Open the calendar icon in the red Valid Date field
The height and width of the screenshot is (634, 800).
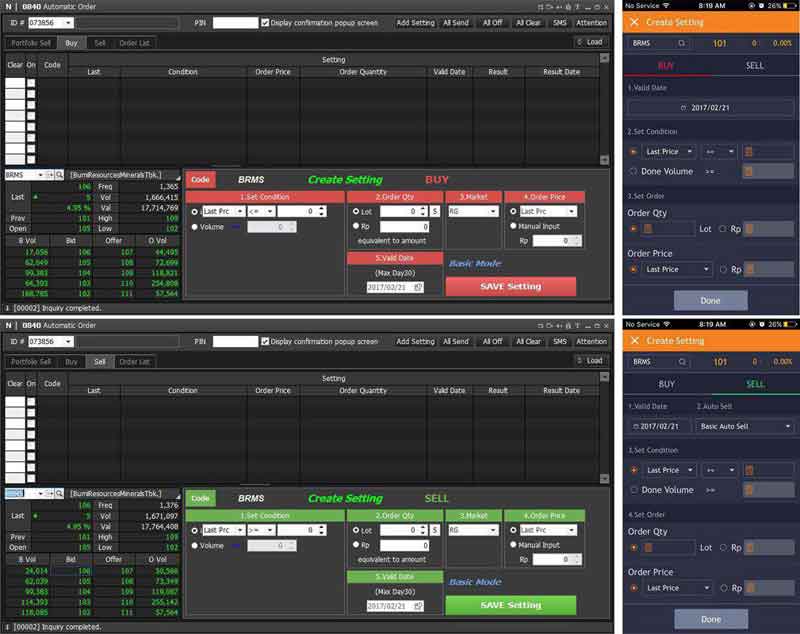click(x=417, y=287)
